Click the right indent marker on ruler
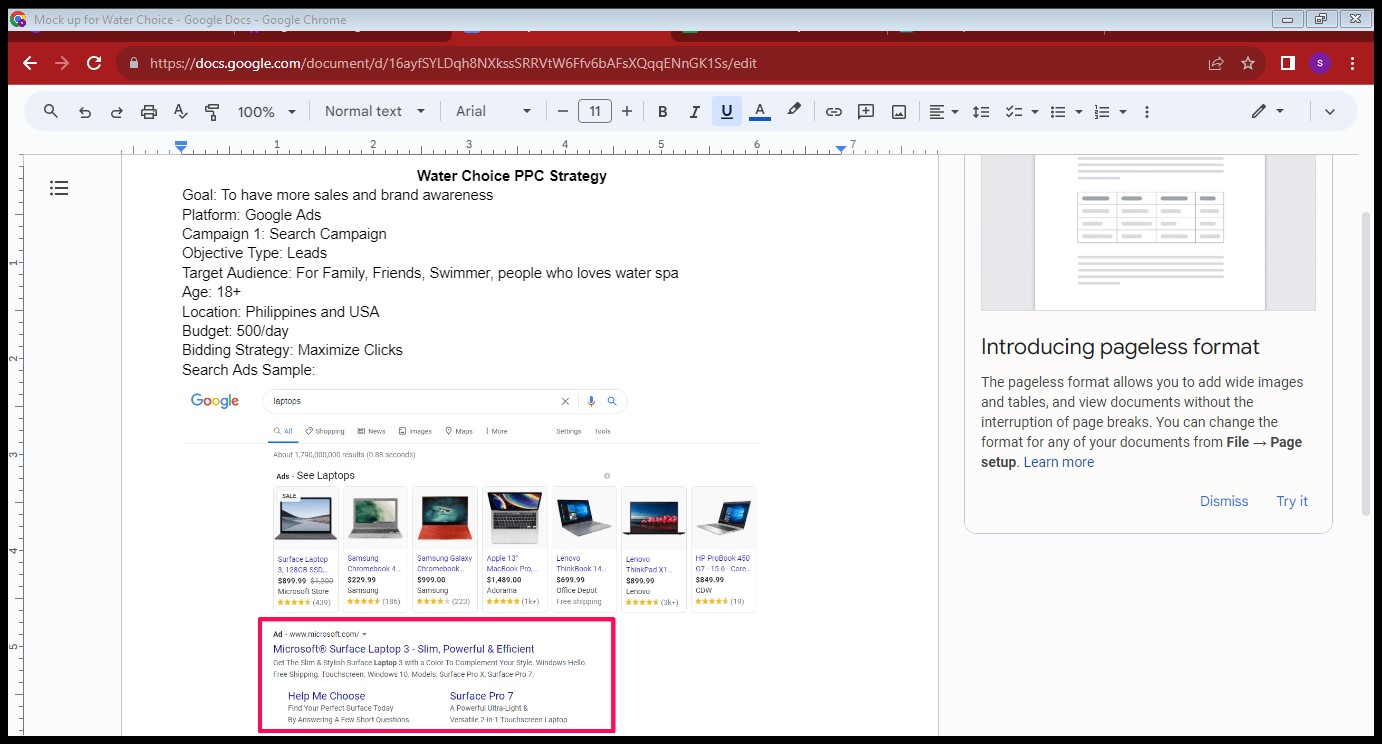 841,148
